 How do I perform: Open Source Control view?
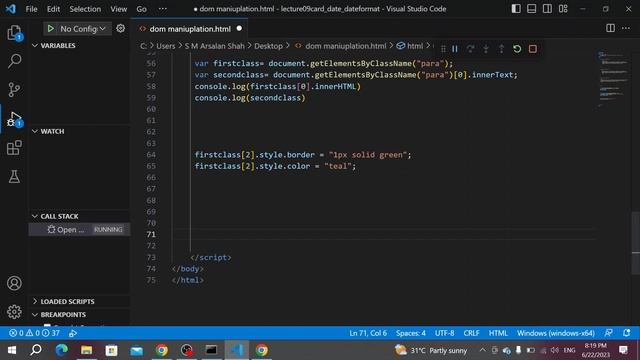click(x=14, y=89)
